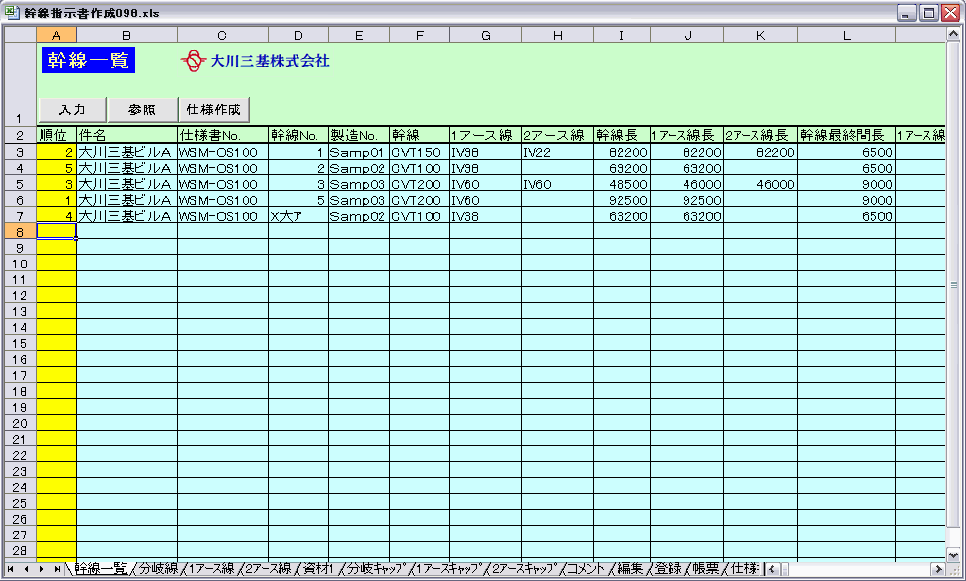Select column L header

click(x=846, y=35)
